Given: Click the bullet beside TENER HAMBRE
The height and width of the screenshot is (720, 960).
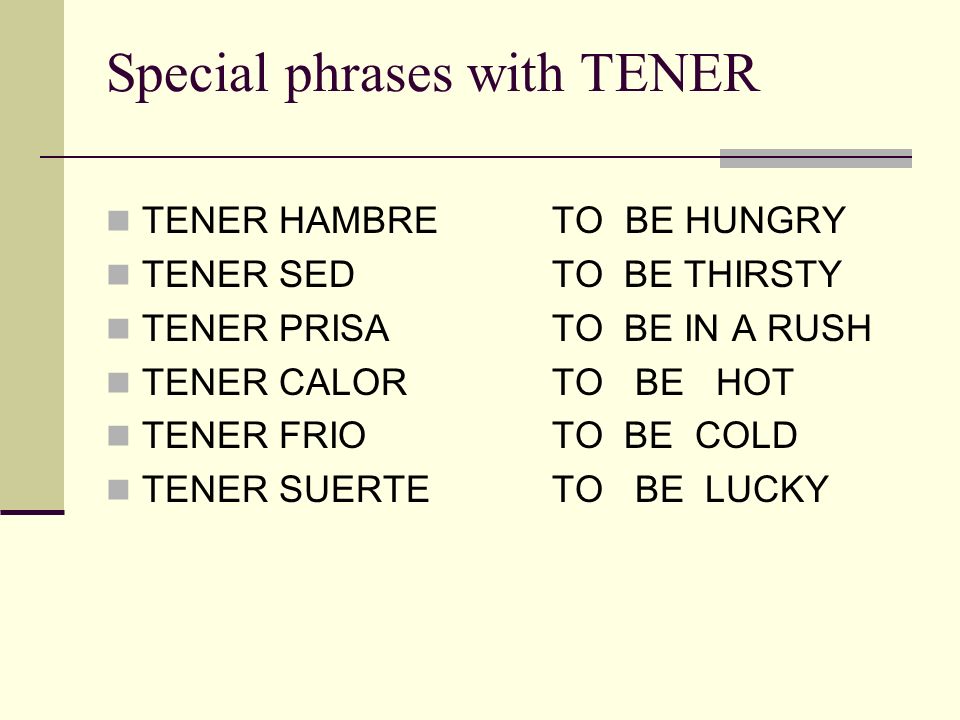Looking at the screenshot, I should [x=118, y=221].
